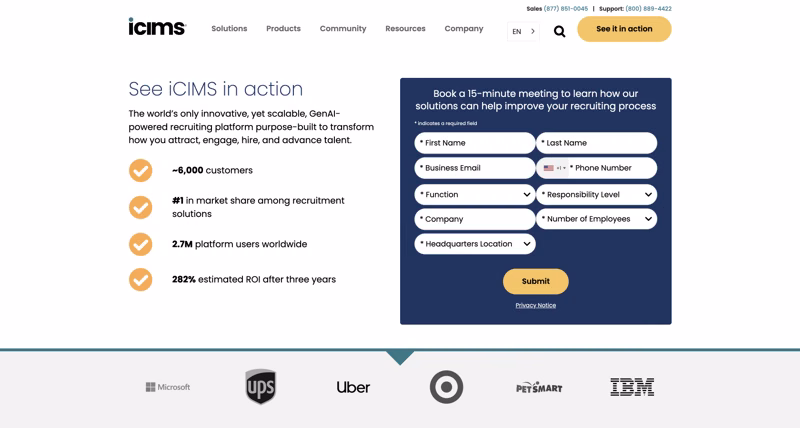
Task: Click the 'indicates a required field' note
Action: 446,123
